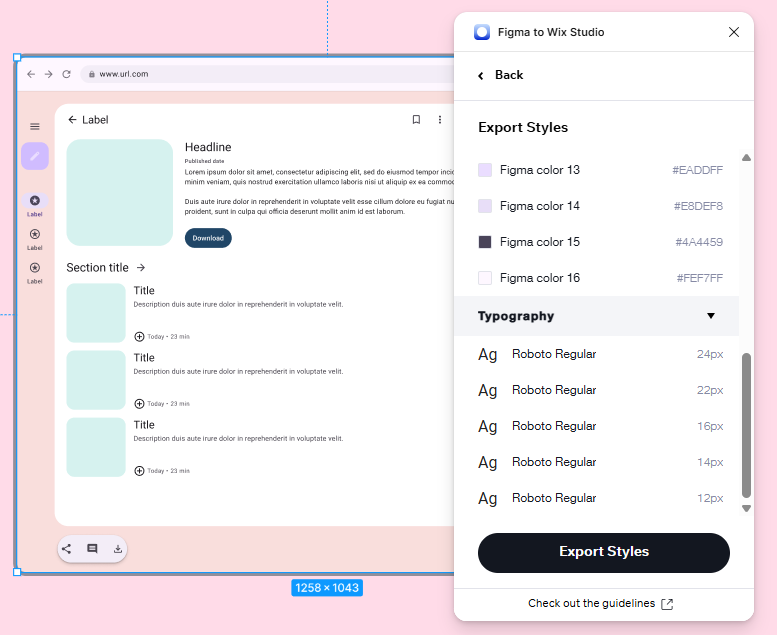This screenshot has width=777, height=635.
Task: Click the top-left frame selection handle
Action: pos(17,58)
